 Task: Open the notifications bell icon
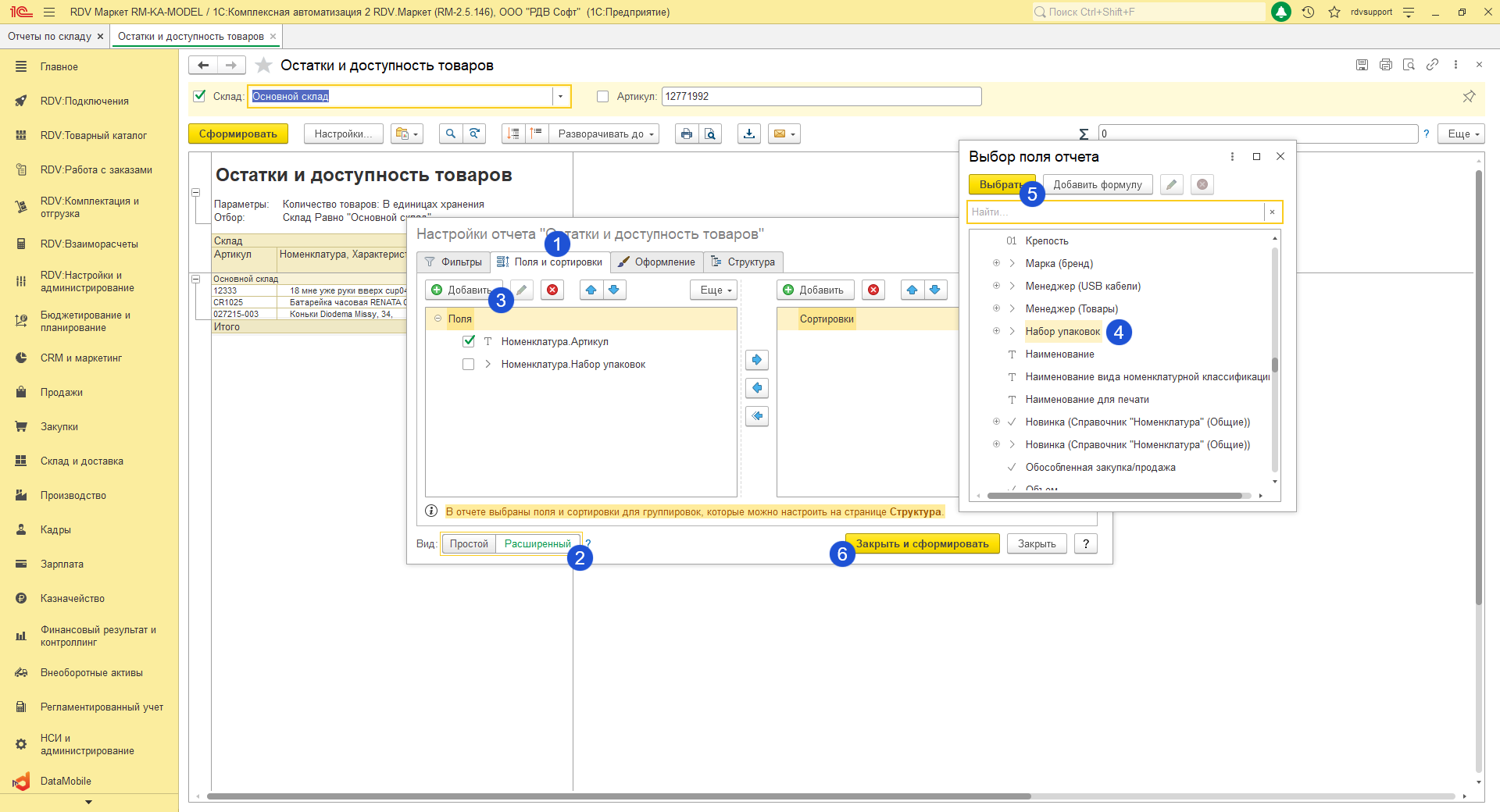pyautogui.click(x=1281, y=12)
